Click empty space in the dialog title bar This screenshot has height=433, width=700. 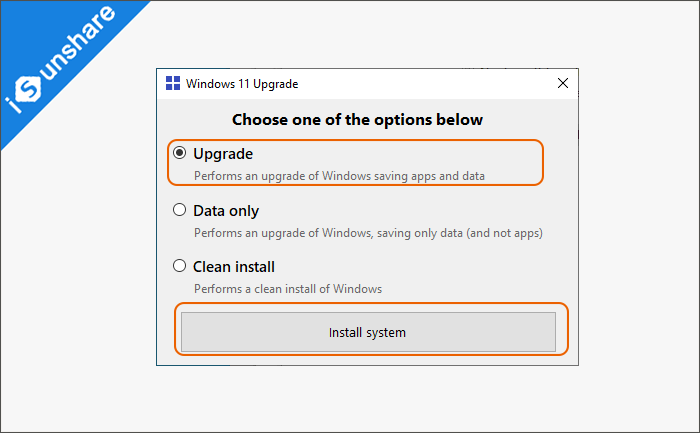(x=420, y=84)
